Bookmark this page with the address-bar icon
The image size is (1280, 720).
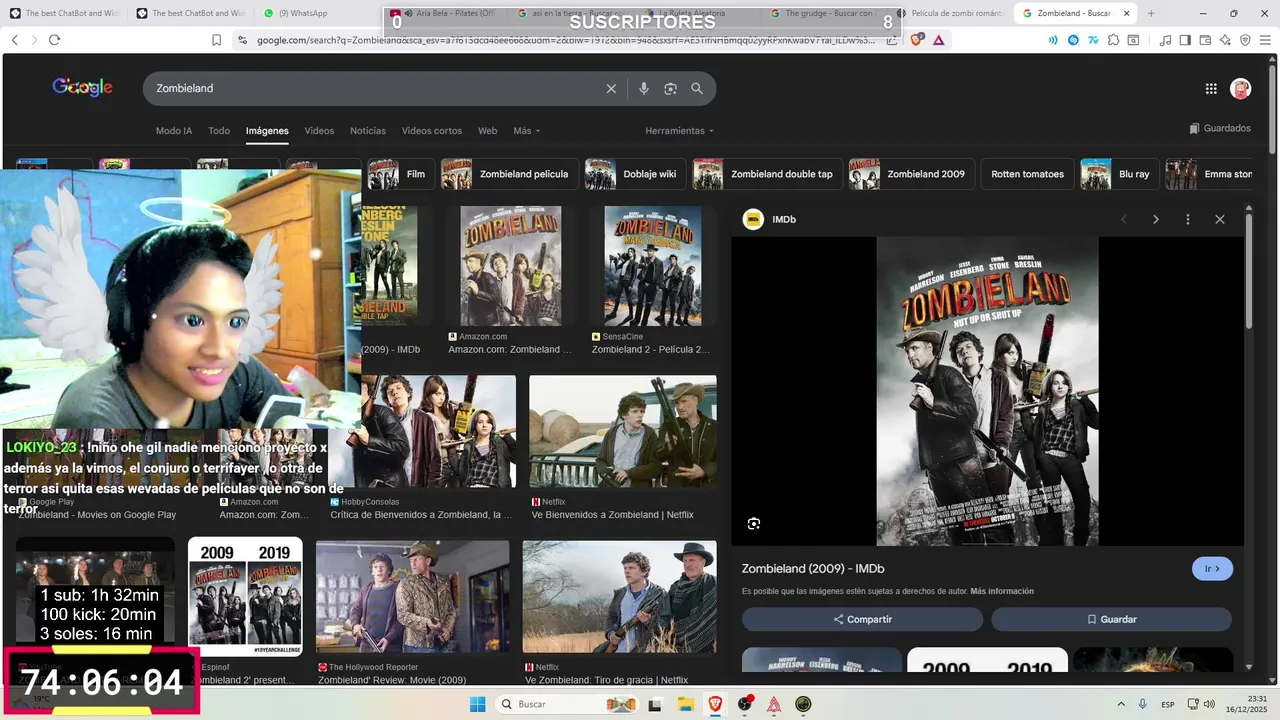216,40
